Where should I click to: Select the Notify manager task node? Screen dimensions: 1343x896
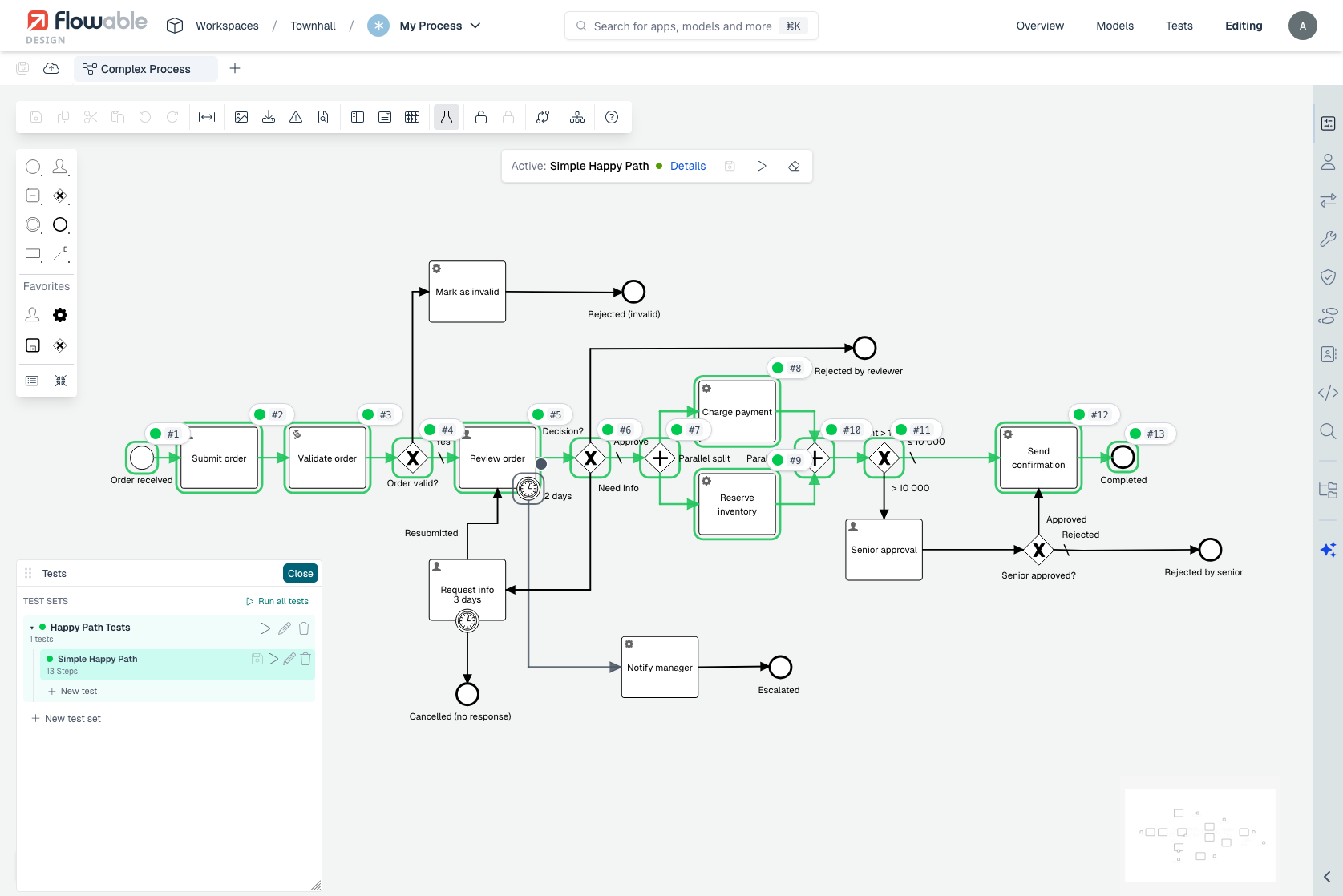[x=660, y=667]
